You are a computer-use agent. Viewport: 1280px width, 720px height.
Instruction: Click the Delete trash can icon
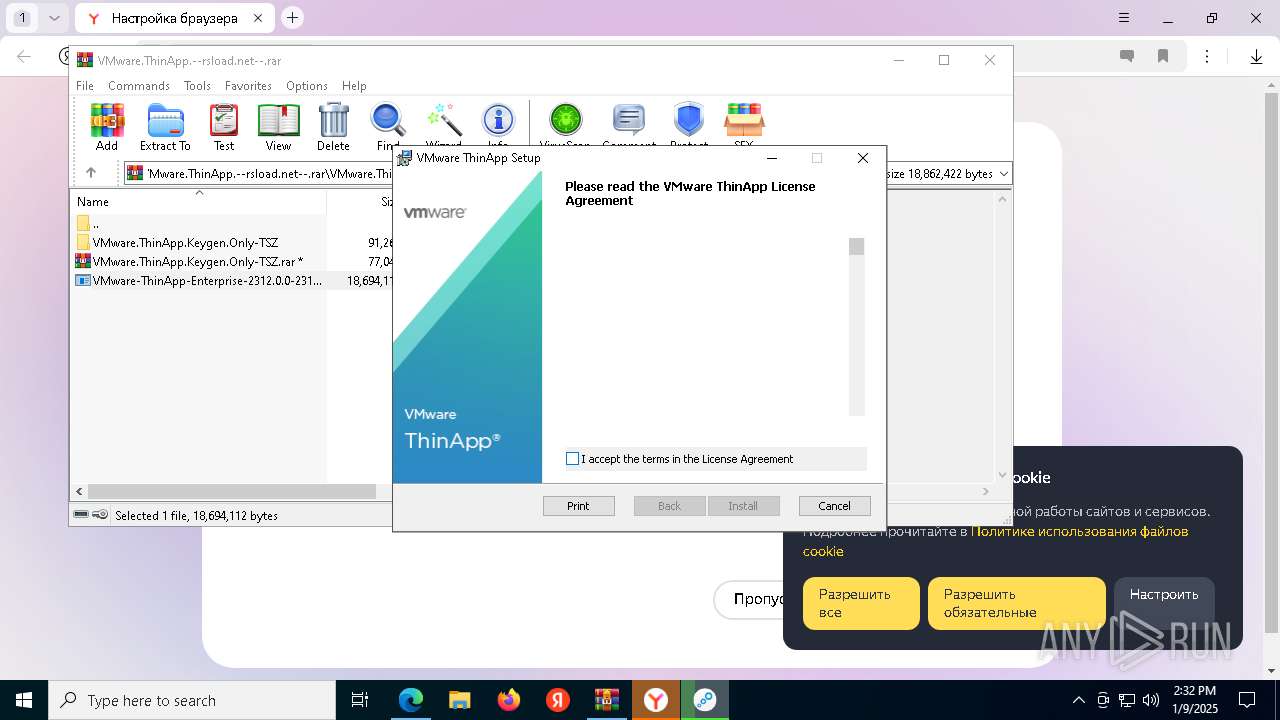point(333,126)
